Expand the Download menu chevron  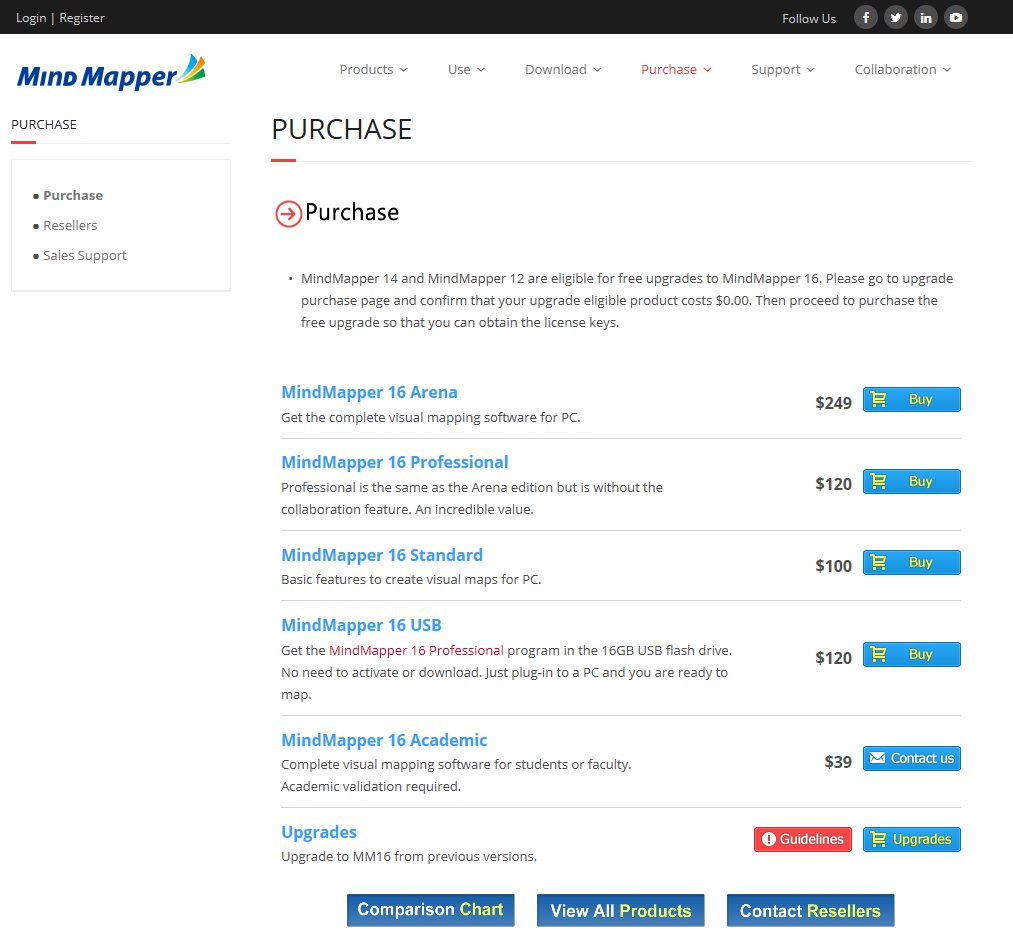[597, 70]
